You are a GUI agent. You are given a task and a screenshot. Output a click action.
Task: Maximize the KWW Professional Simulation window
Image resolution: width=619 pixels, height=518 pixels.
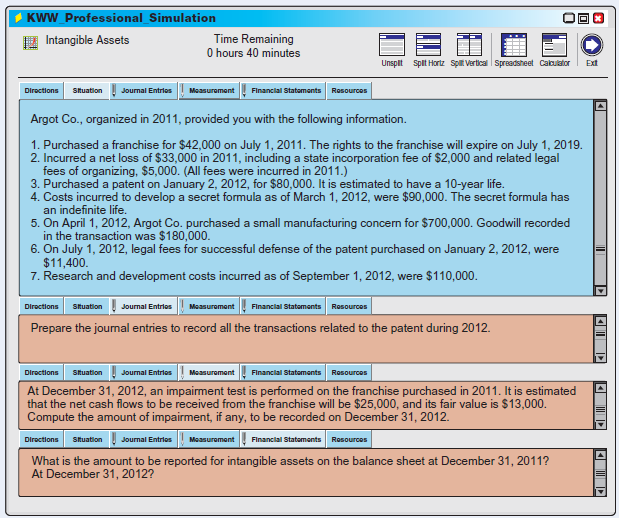(584, 18)
